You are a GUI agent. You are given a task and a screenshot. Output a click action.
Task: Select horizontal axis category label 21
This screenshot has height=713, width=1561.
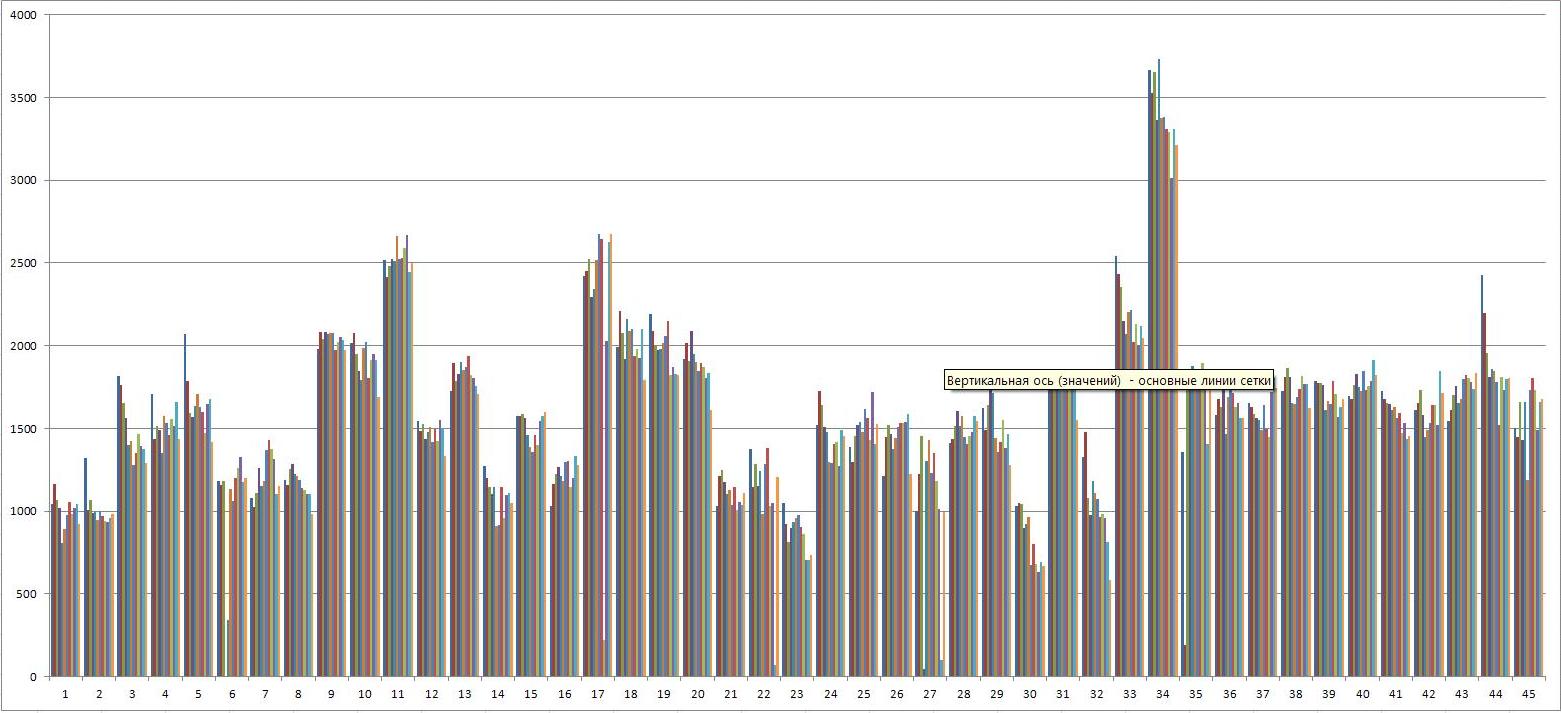coord(730,694)
